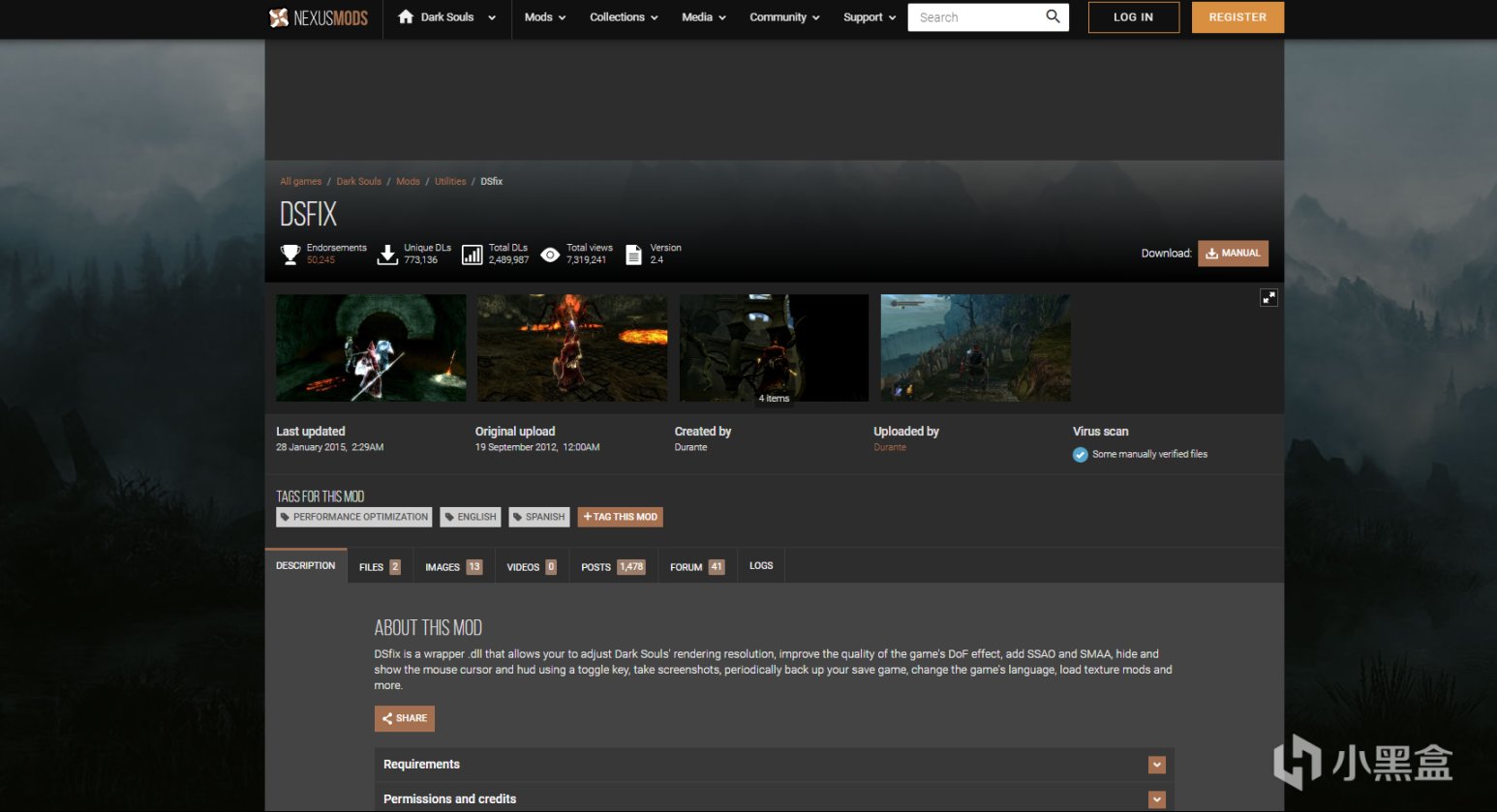Click the Unique DLs download icon
The height and width of the screenshot is (812, 1497).
tap(387, 255)
